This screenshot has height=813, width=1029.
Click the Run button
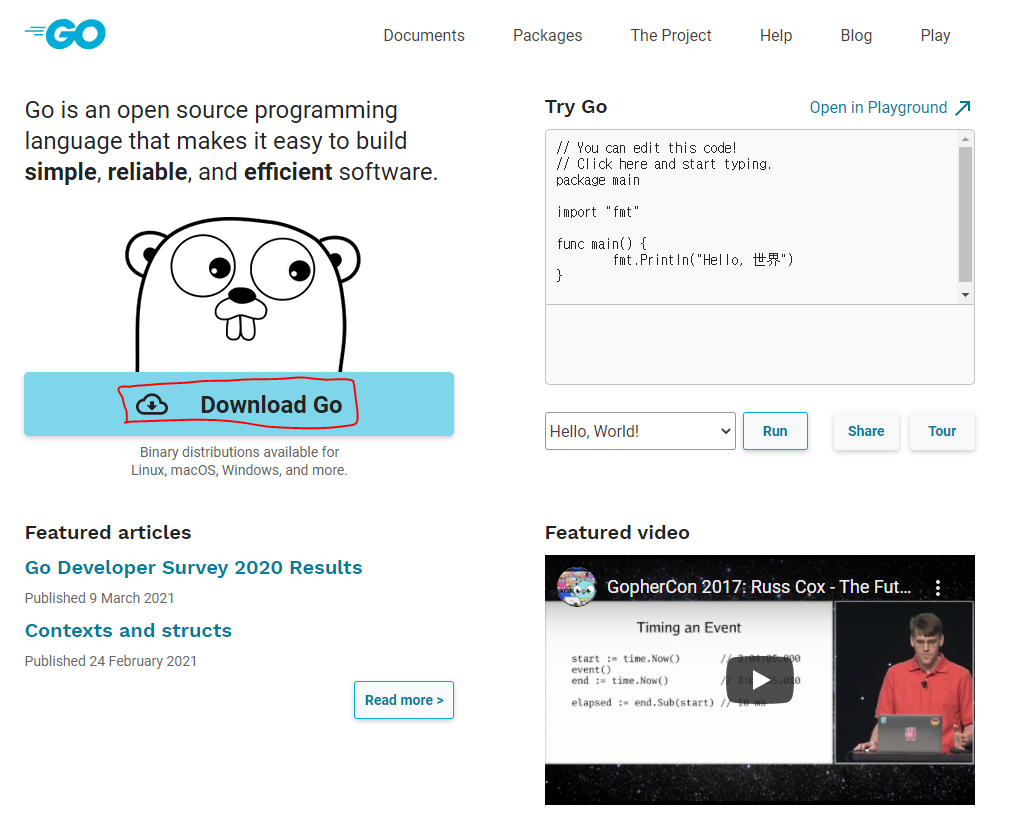[775, 431]
